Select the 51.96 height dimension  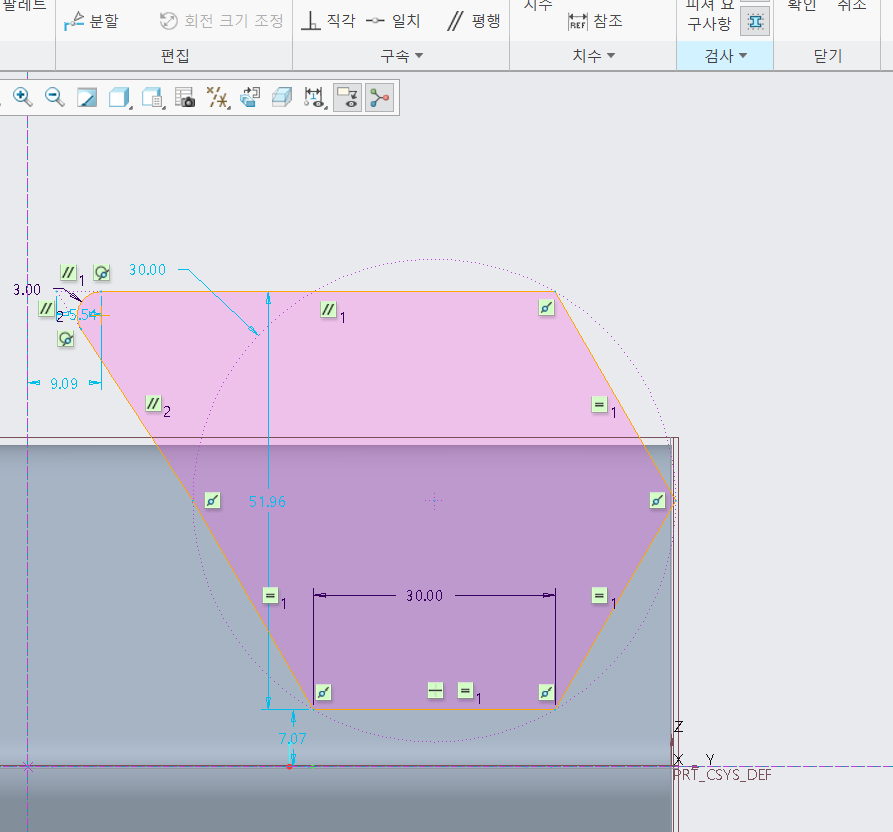(x=267, y=502)
